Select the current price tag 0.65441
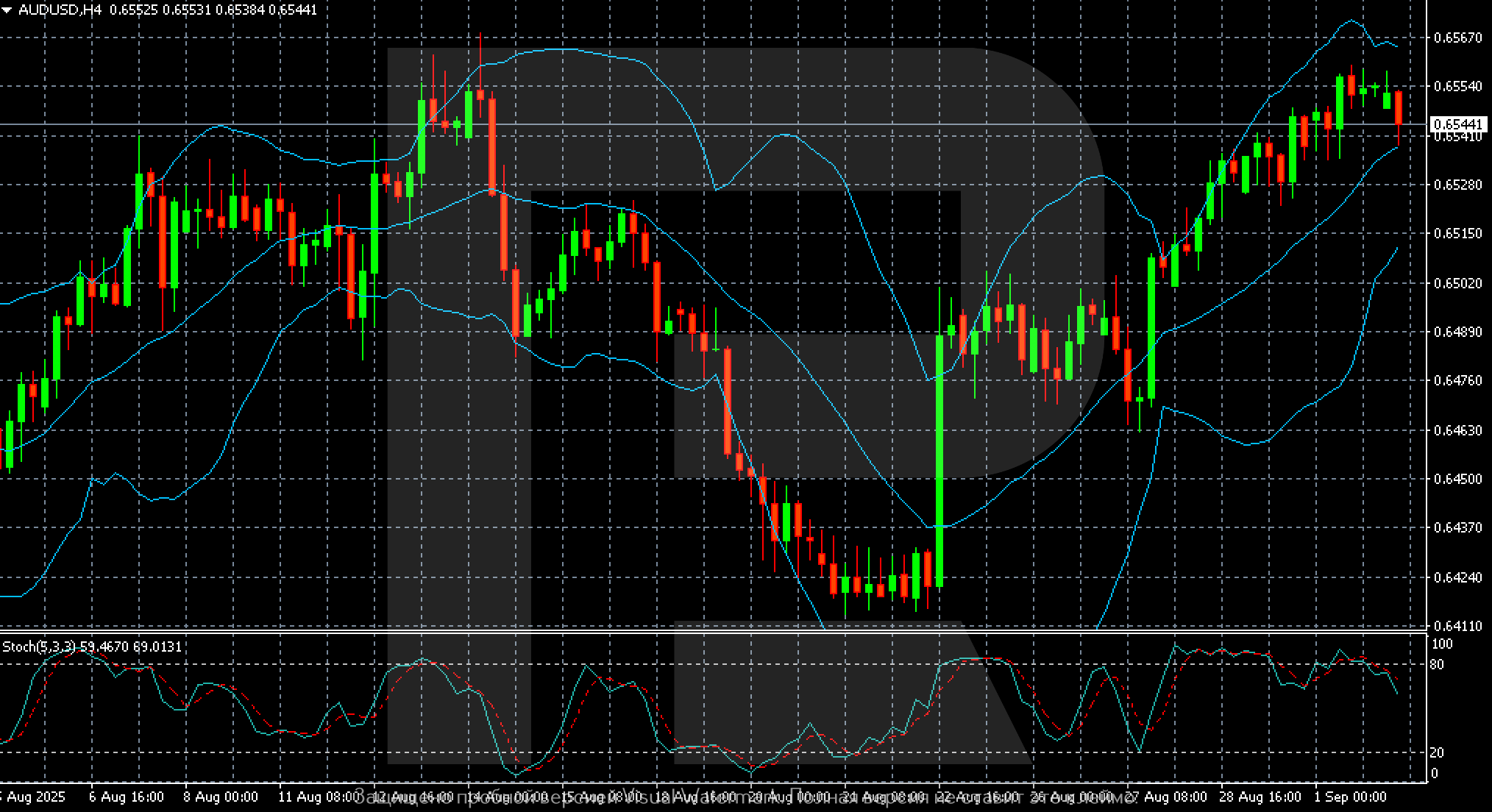Screen dimensions: 1492x812 [x=1457, y=124]
